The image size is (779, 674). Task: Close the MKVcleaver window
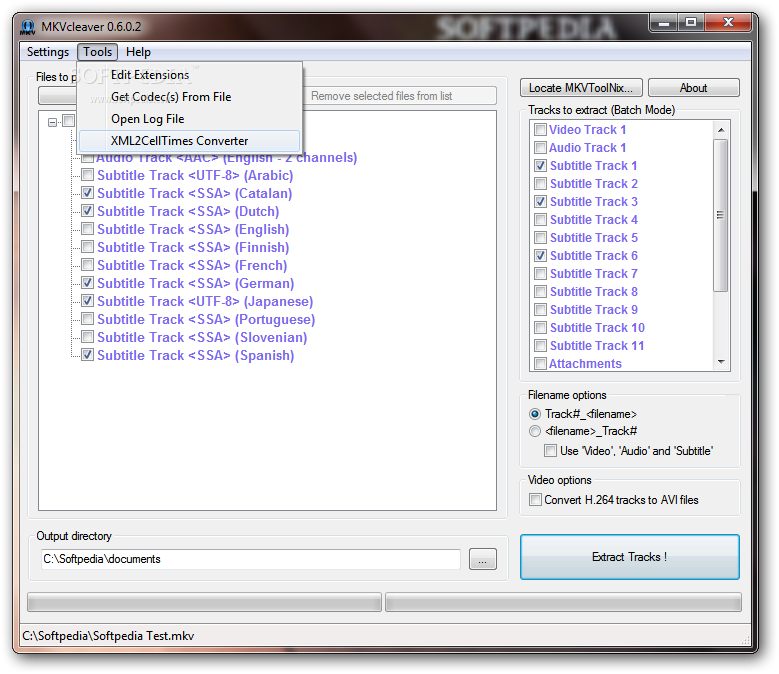pos(728,22)
